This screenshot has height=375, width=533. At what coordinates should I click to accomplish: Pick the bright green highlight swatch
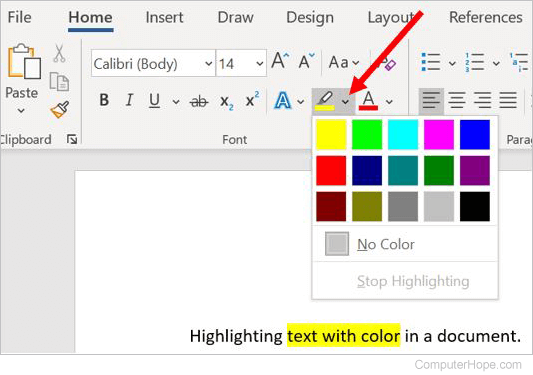(367, 134)
